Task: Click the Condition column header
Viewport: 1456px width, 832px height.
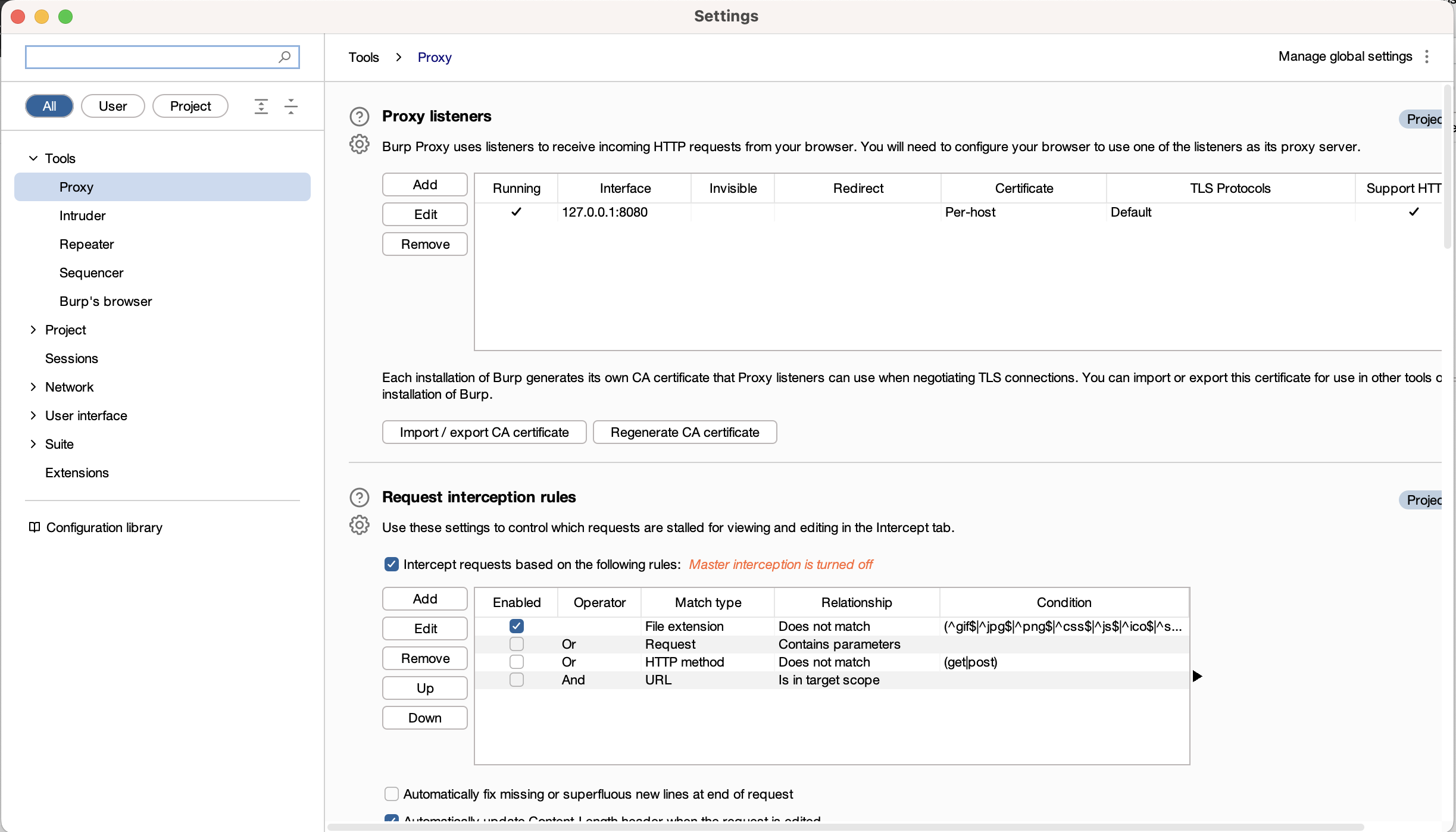Action: [1064, 602]
